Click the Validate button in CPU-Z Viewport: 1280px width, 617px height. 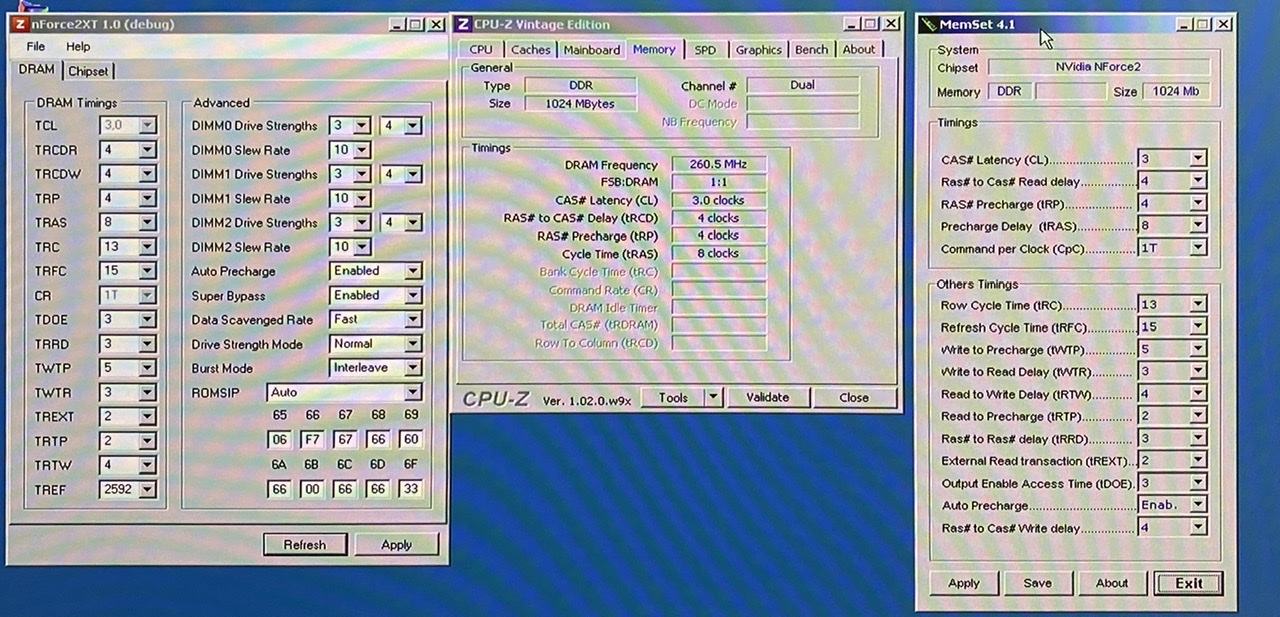(x=767, y=397)
